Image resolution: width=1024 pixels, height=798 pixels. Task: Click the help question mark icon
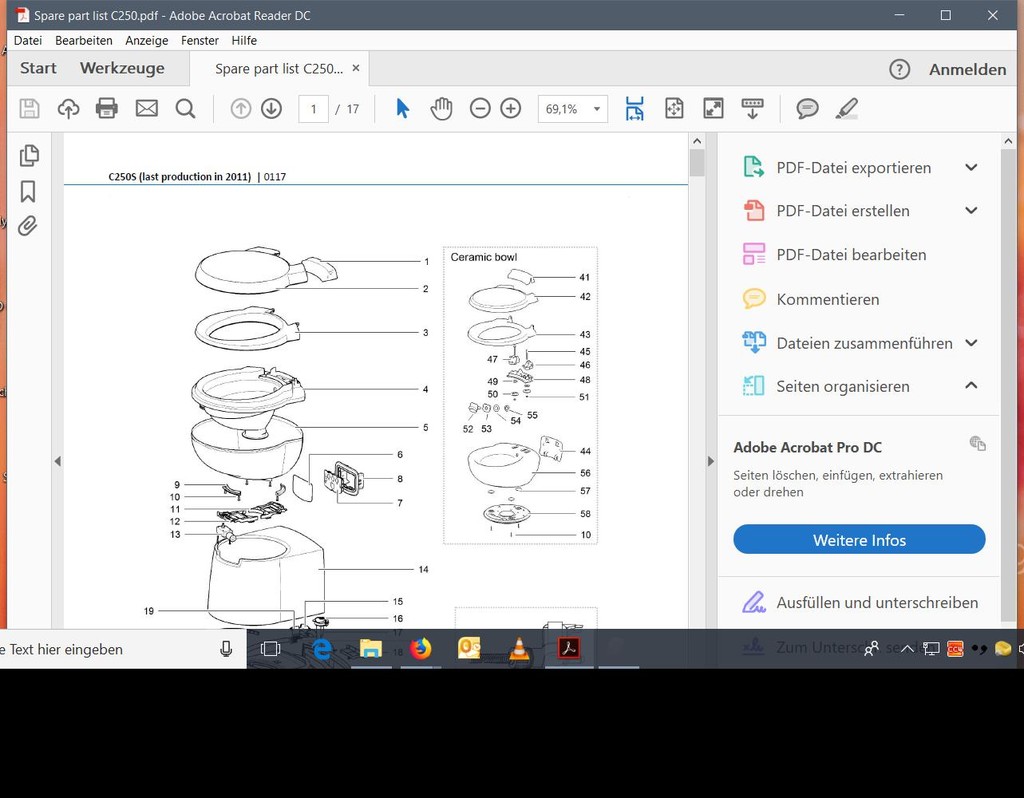tap(899, 69)
